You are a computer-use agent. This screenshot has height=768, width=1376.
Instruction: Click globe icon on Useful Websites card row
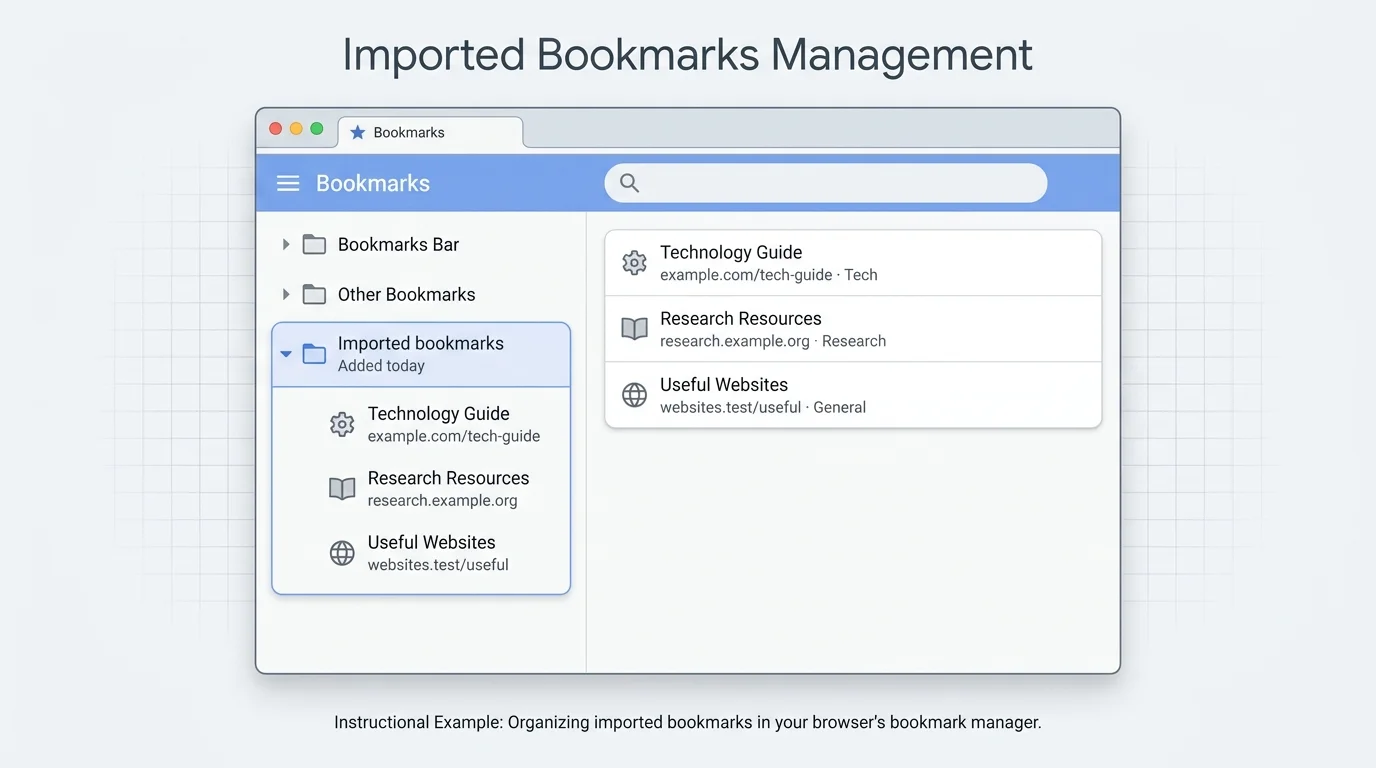[x=634, y=395]
